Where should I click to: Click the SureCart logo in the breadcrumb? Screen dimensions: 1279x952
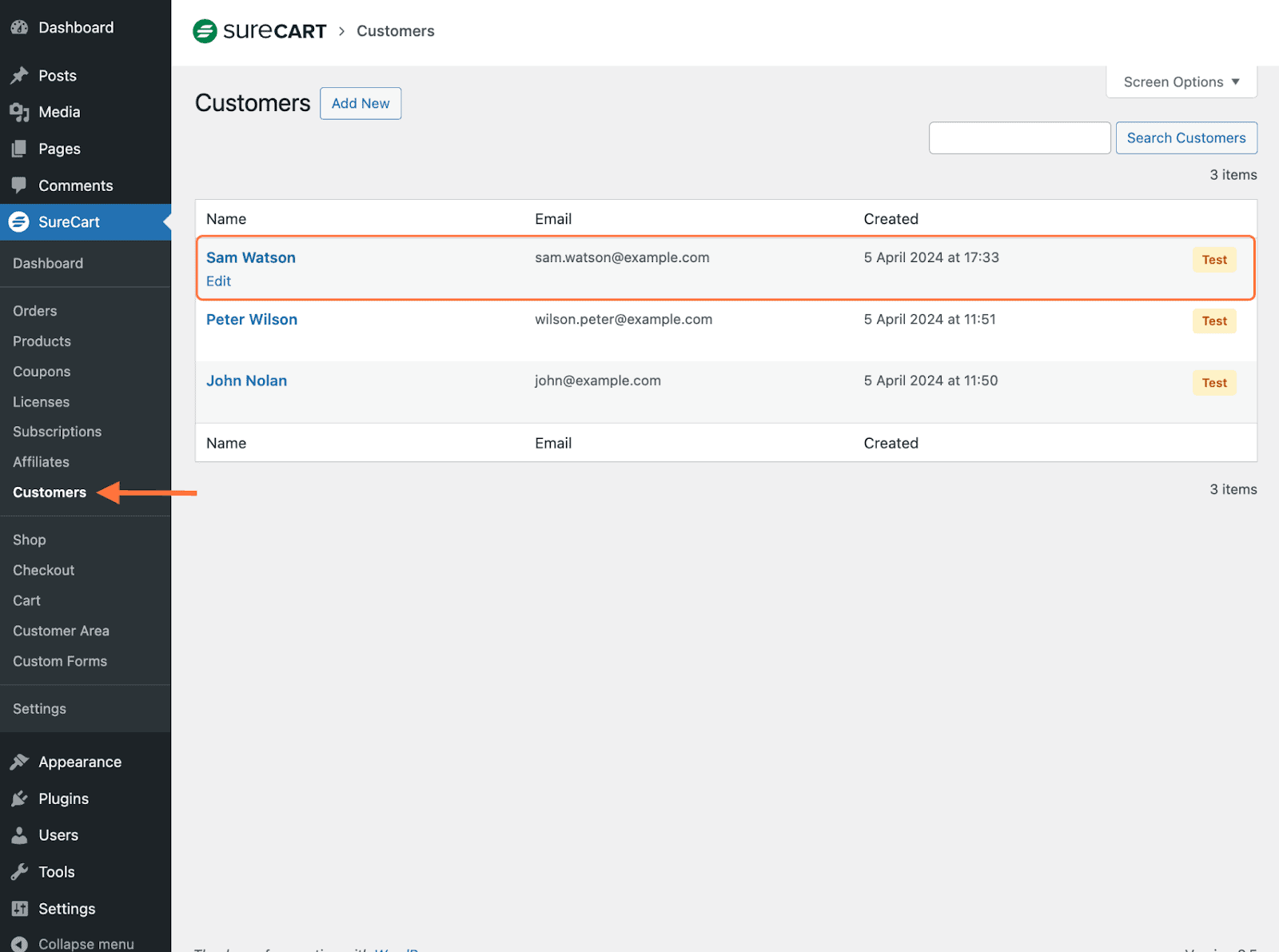tap(259, 30)
